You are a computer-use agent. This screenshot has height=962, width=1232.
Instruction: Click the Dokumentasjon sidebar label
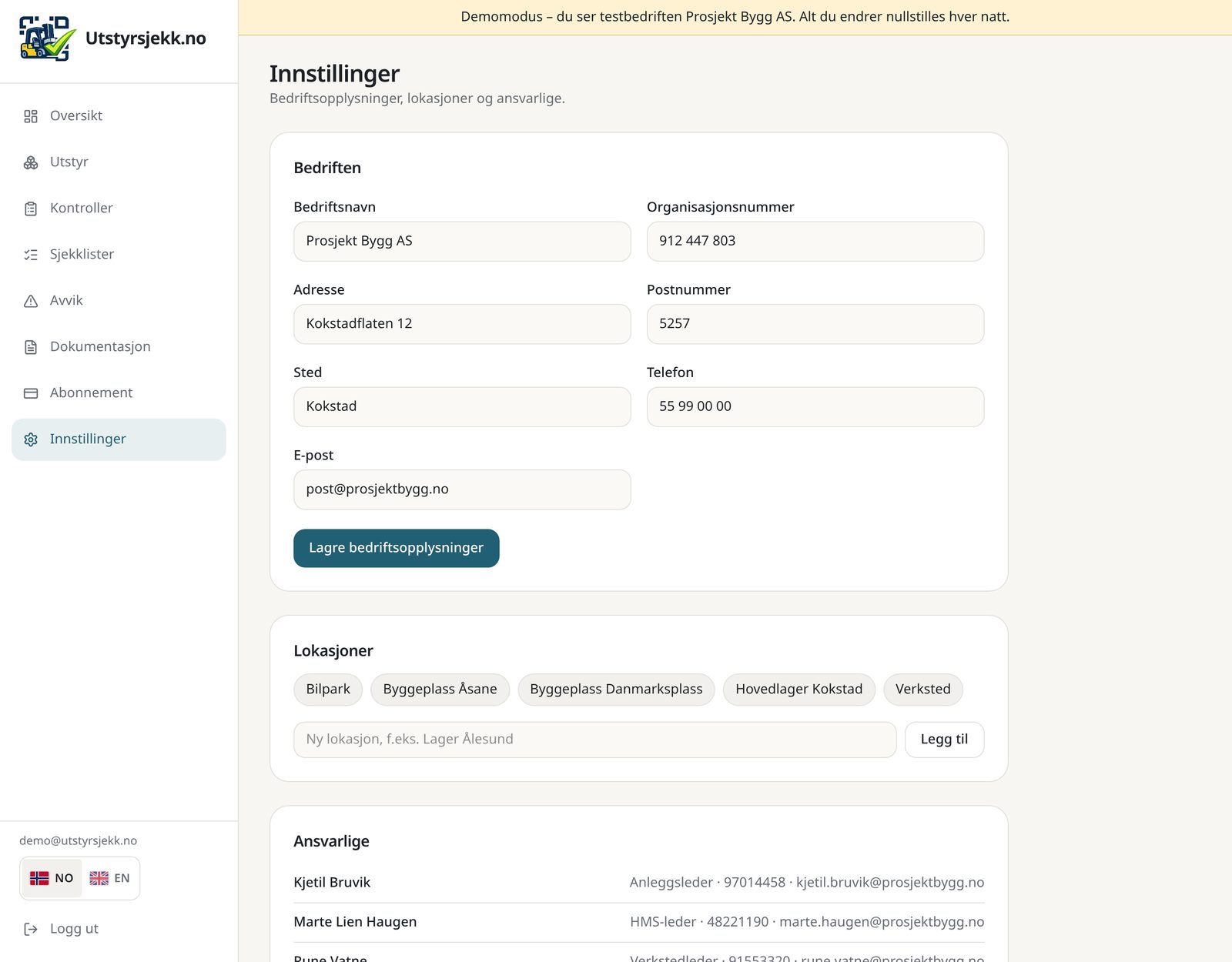click(100, 347)
